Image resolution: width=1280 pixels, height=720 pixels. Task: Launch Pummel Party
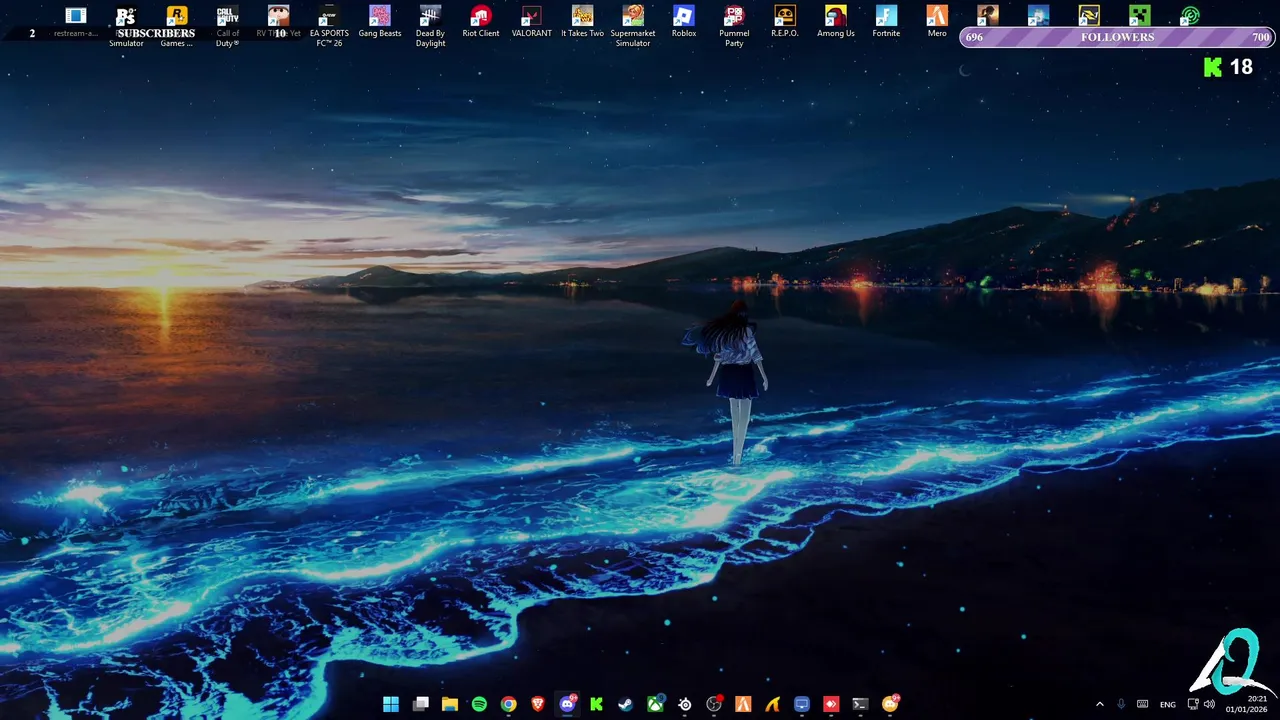point(734,26)
